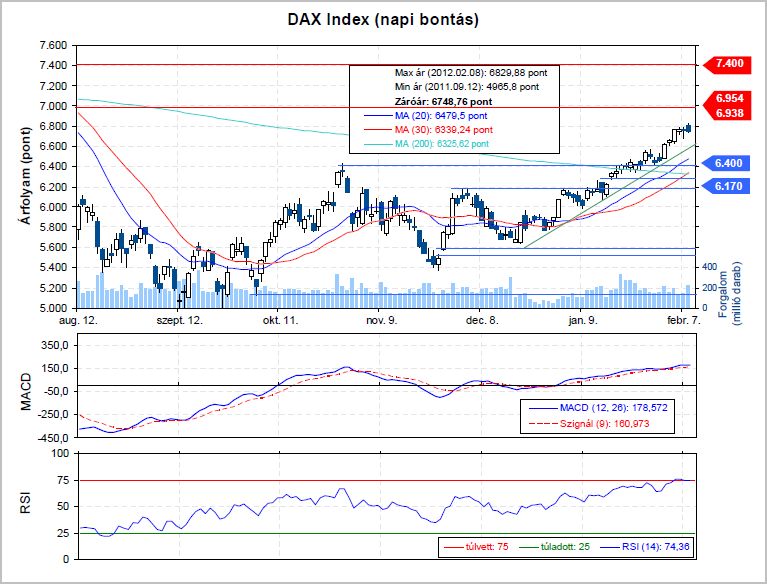Select the red 6.938 resistance tag
767x584 pixels.
[x=727, y=113]
